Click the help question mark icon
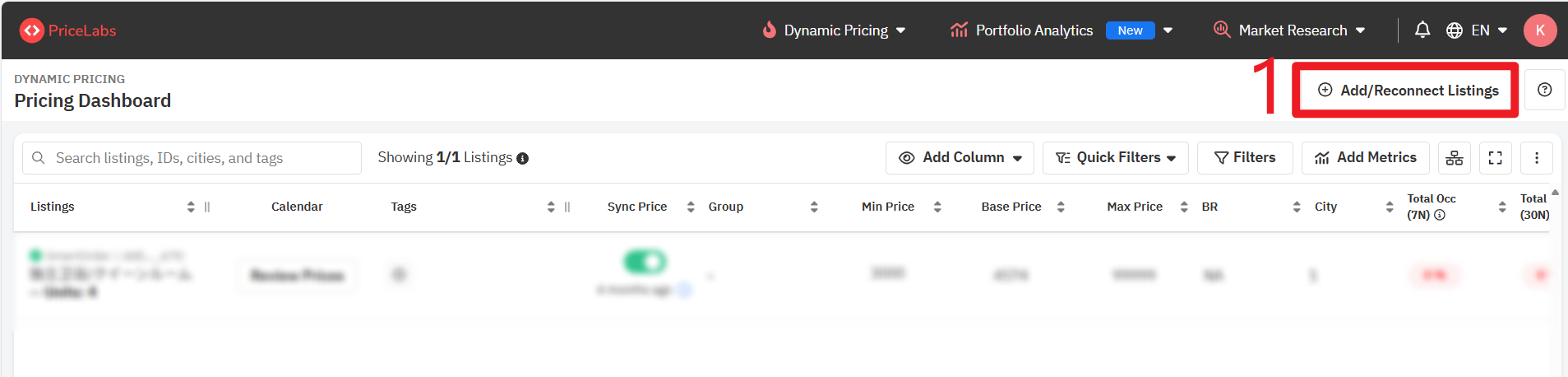1568x377 pixels. (x=1544, y=90)
